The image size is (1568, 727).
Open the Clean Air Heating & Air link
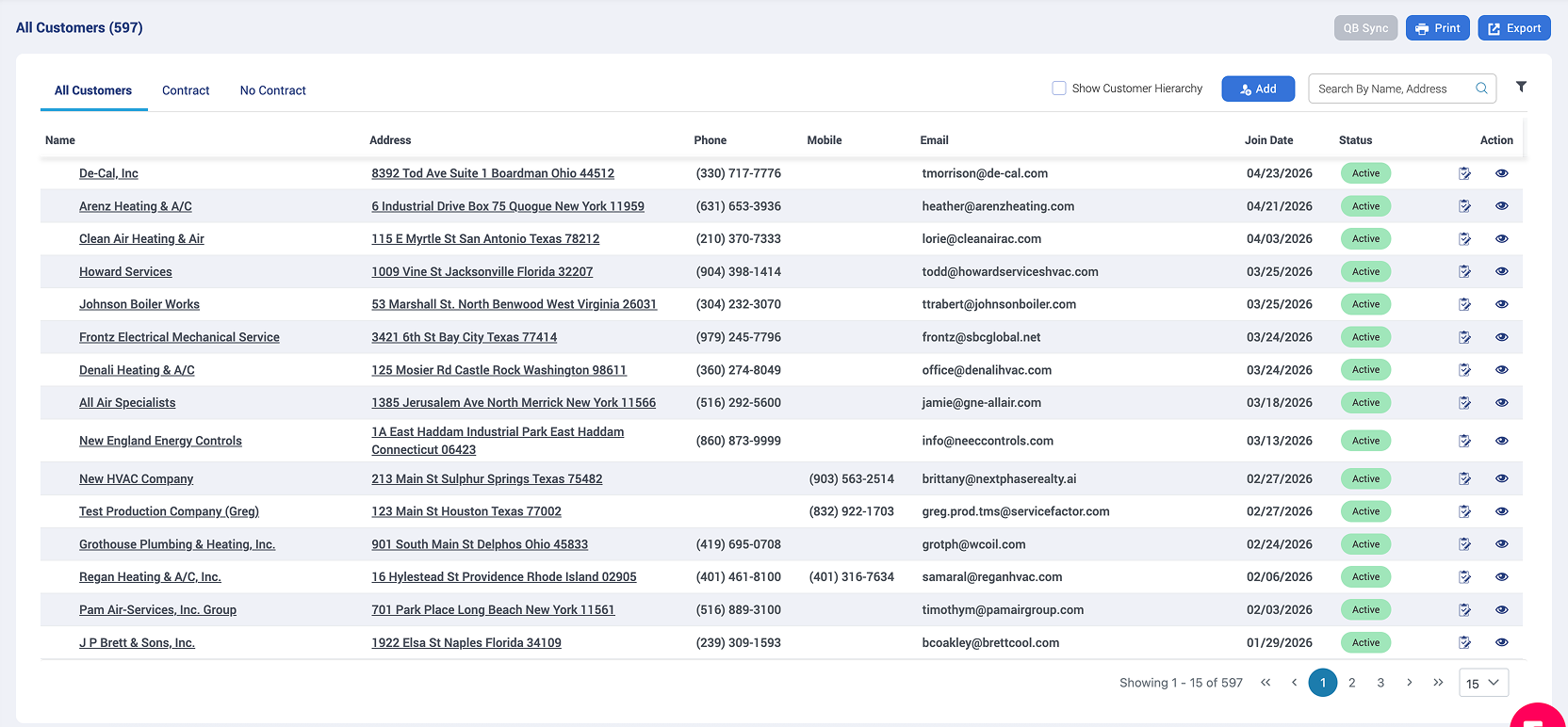(141, 239)
